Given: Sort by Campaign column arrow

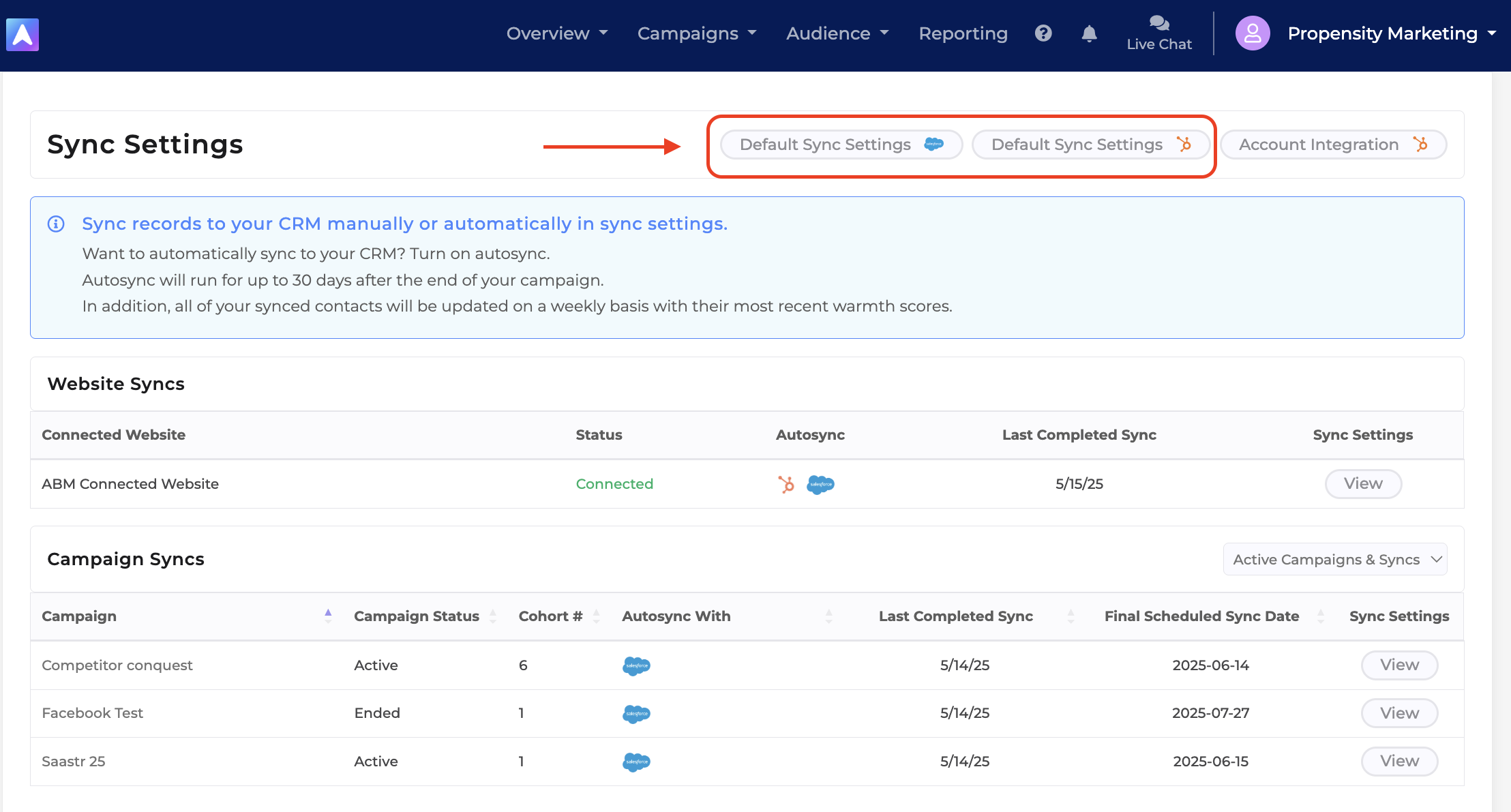Looking at the screenshot, I should point(328,616).
